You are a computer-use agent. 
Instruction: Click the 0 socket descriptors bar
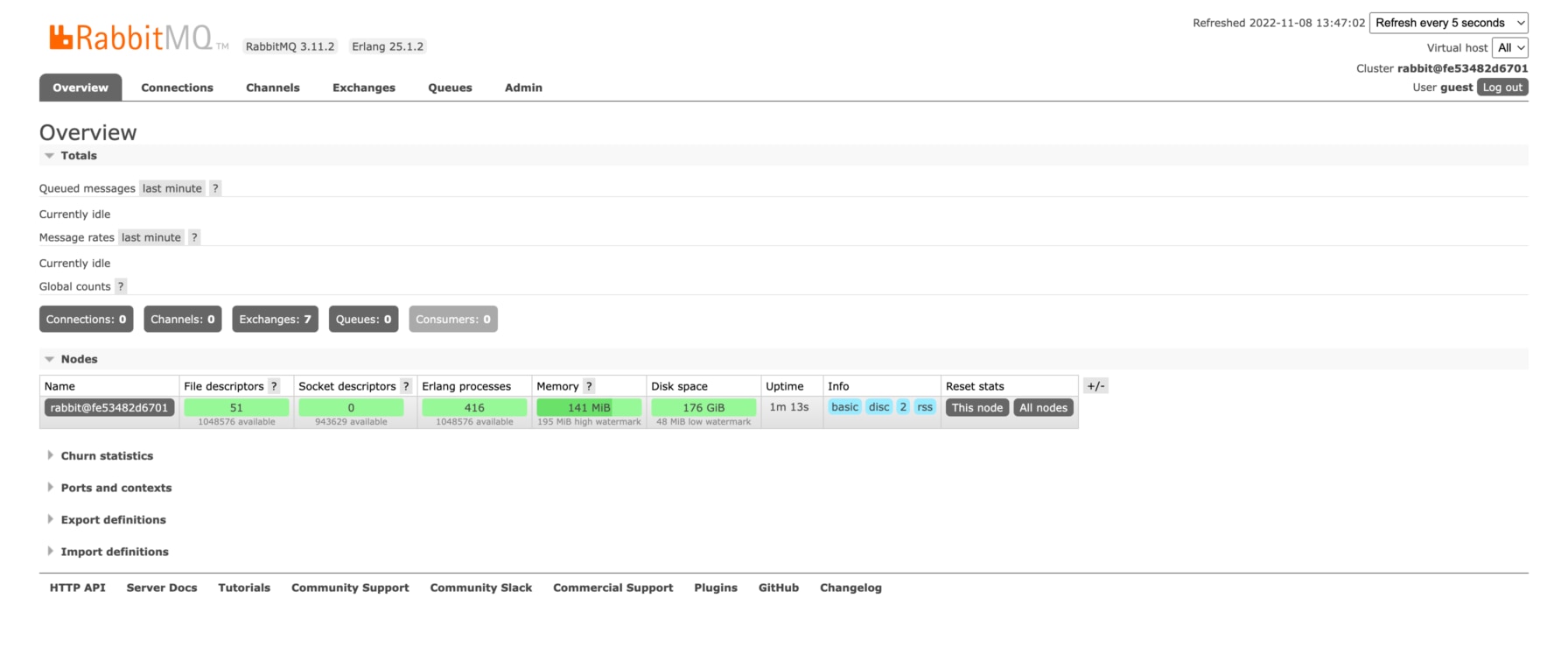351,408
